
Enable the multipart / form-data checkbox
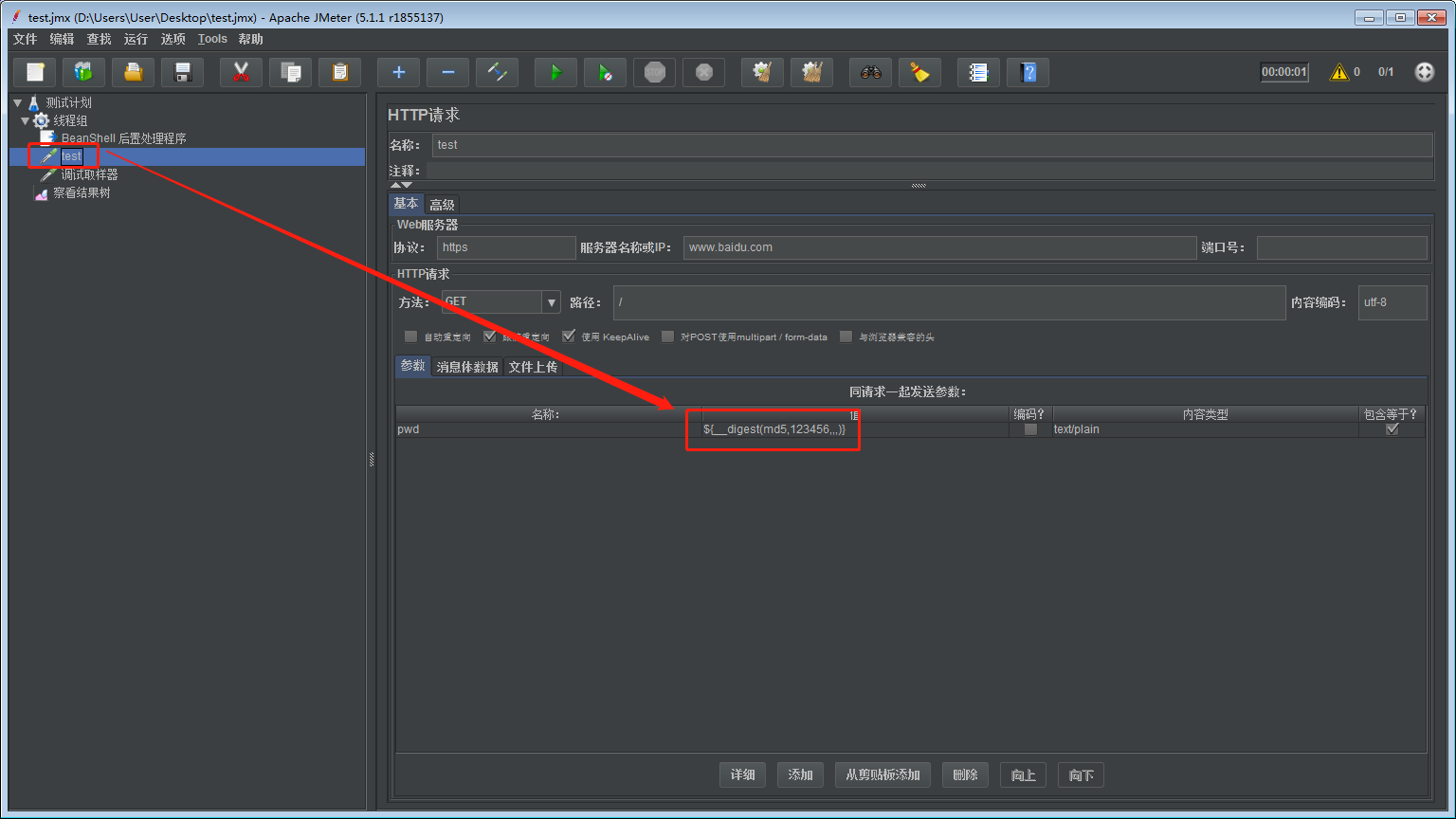point(667,337)
